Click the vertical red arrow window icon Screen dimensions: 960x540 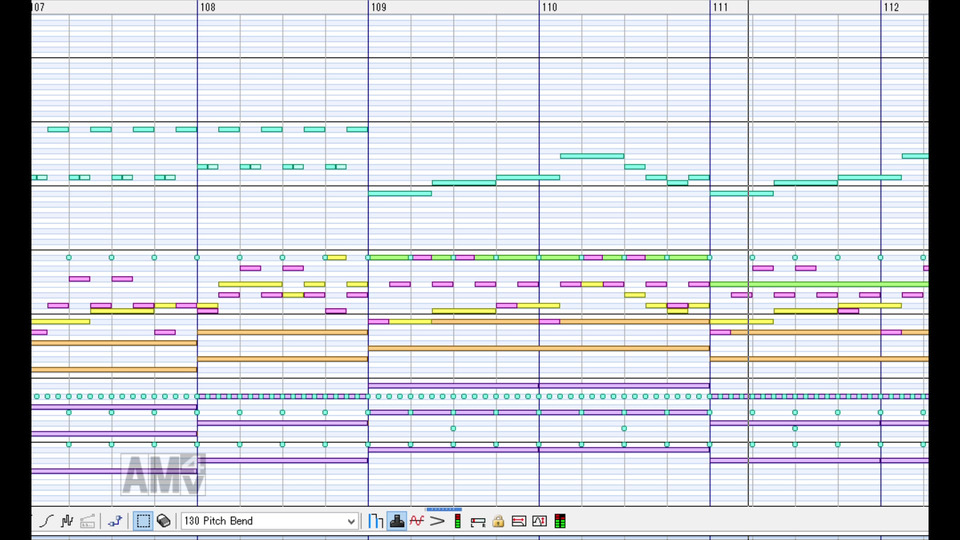coord(539,521)
